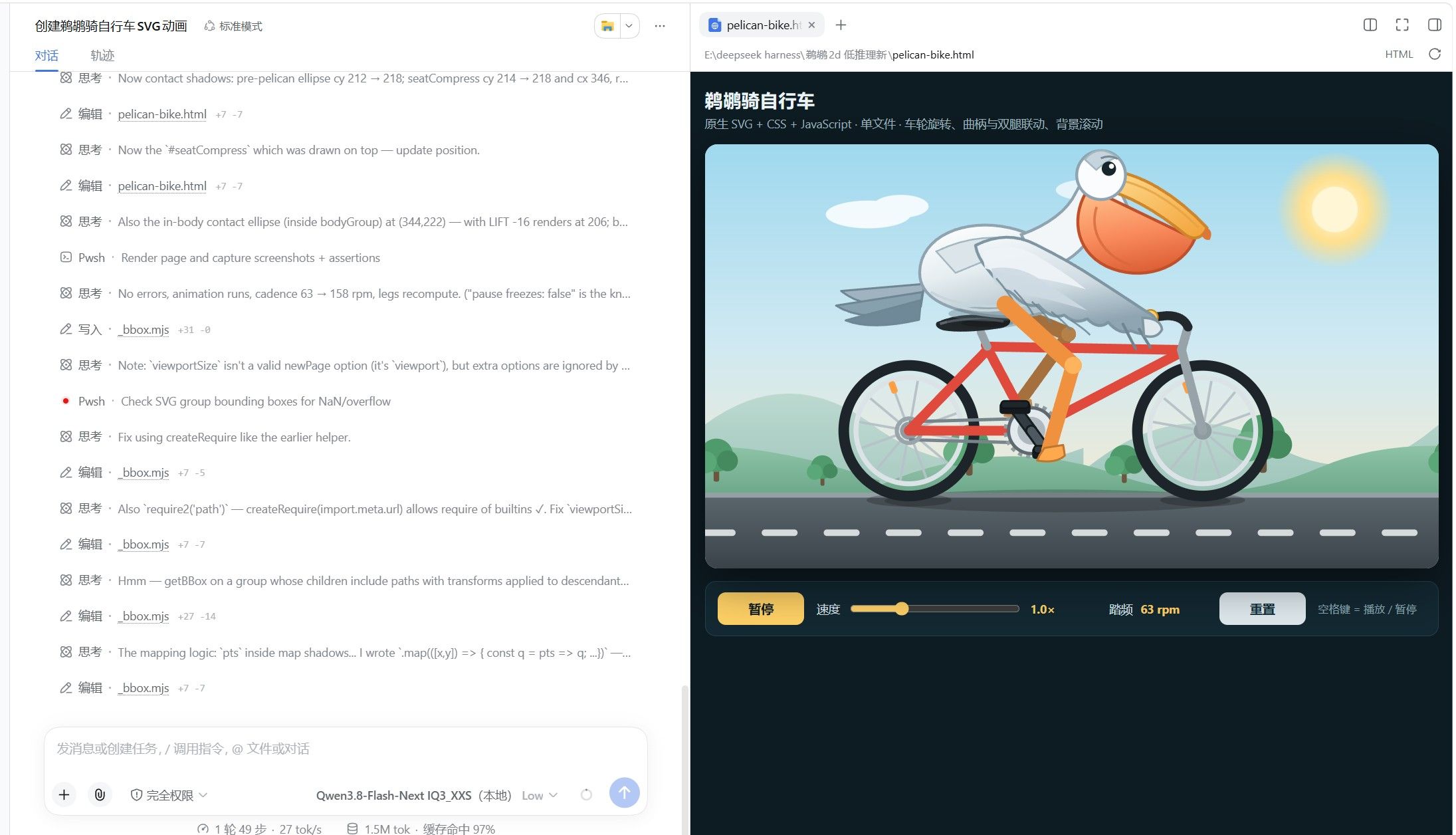Image resolution: width=1456 pixels, height=835 pixels.
Task: Expand the folder button dropdown arrow
Action: tap(629, 26)
